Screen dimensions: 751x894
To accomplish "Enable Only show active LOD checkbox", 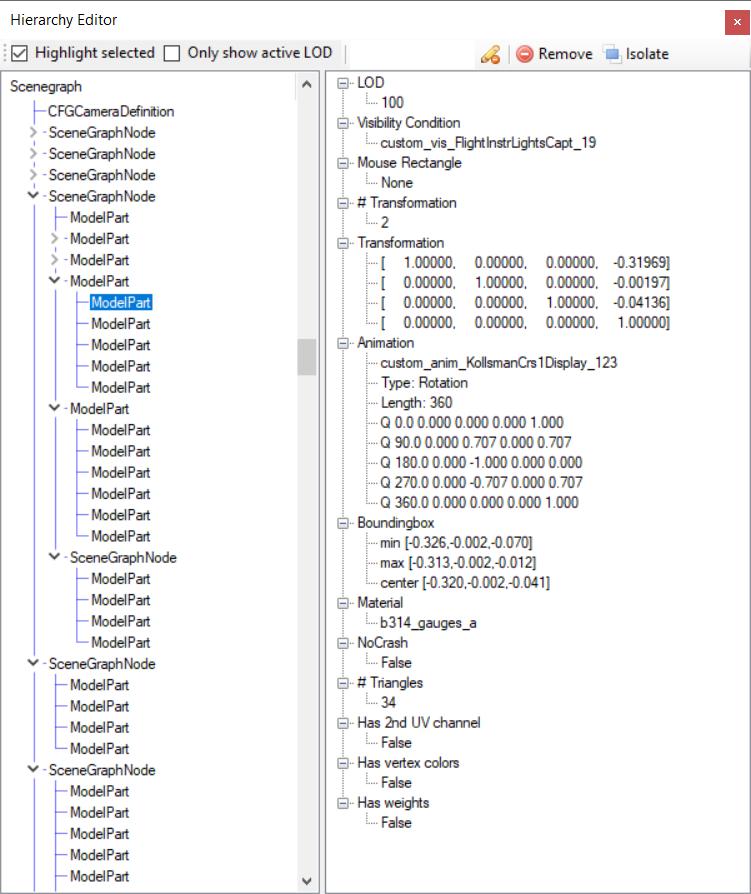I will tap(172, 53).
